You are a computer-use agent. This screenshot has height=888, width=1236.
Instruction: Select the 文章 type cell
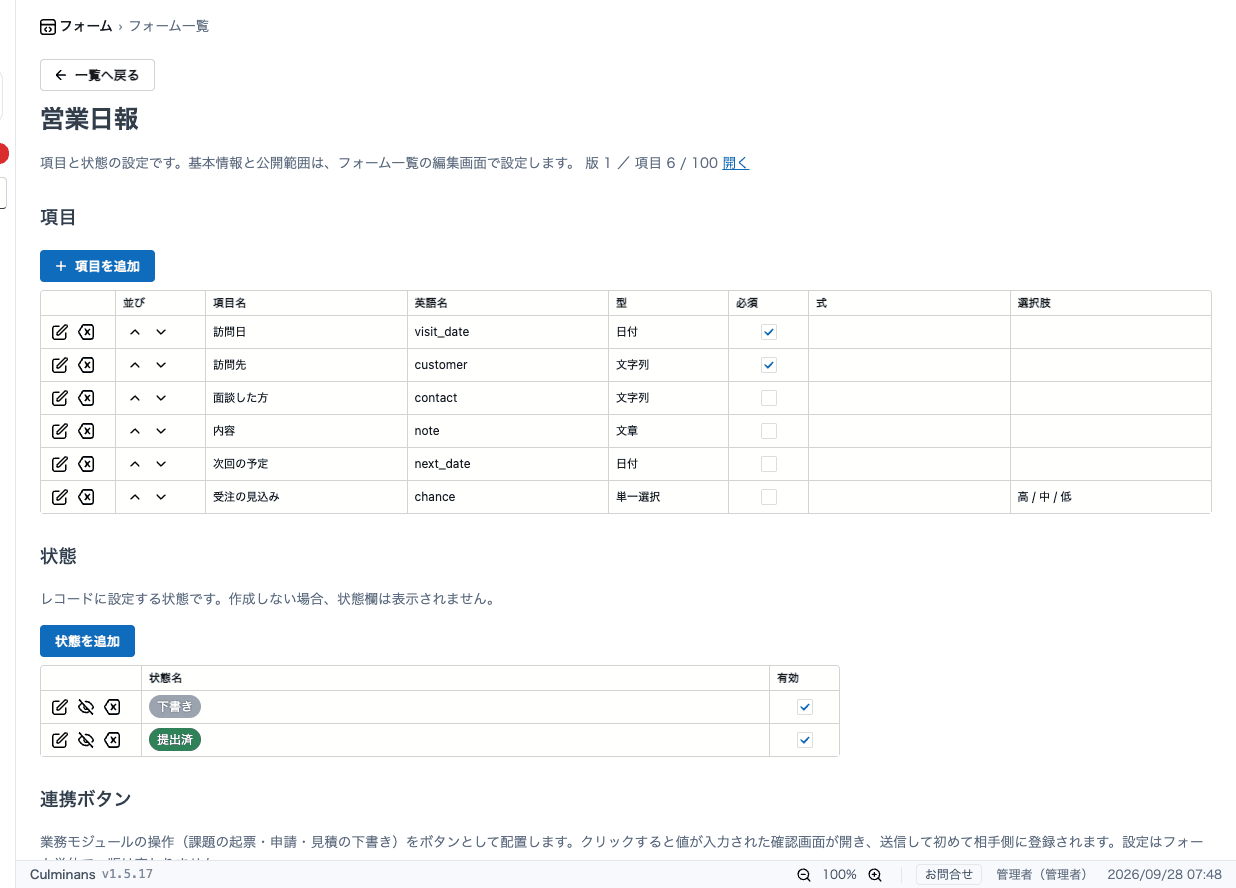669,431
